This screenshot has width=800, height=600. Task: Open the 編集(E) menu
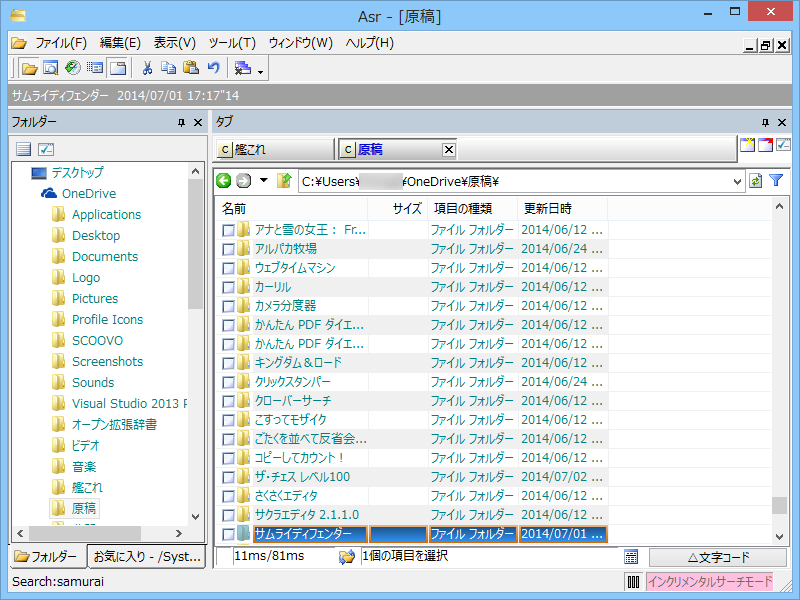(120, 43)
